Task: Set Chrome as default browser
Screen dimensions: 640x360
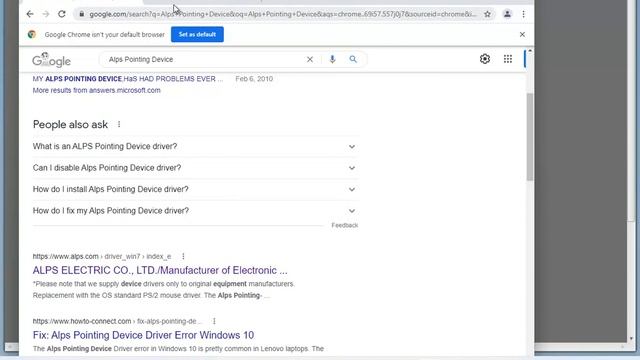Action: tap(197, 34)
